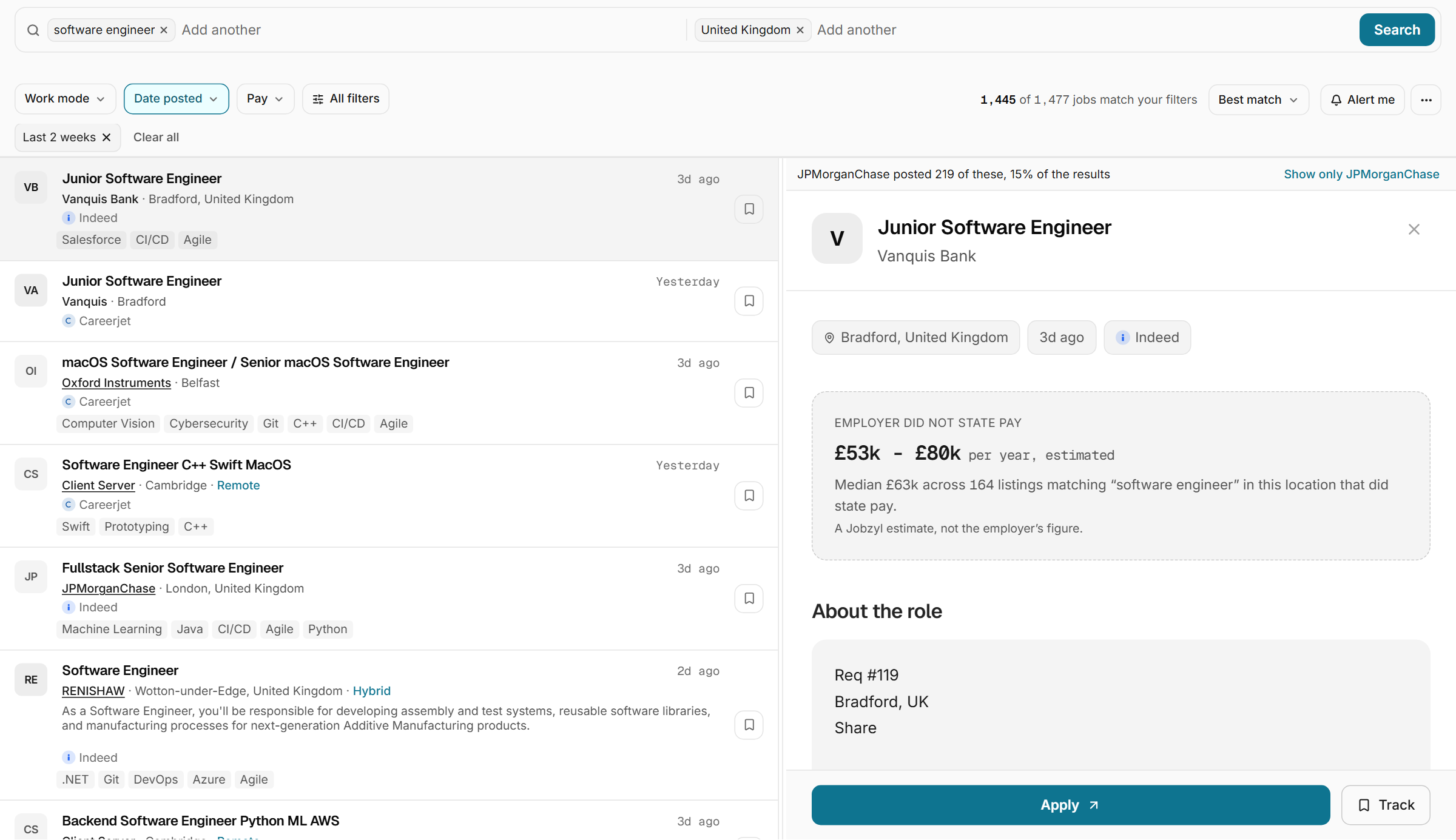Open the Pay filter dropdown
Image resolution: width=1456 pixels, height=840 pixels.
[265, 99]
